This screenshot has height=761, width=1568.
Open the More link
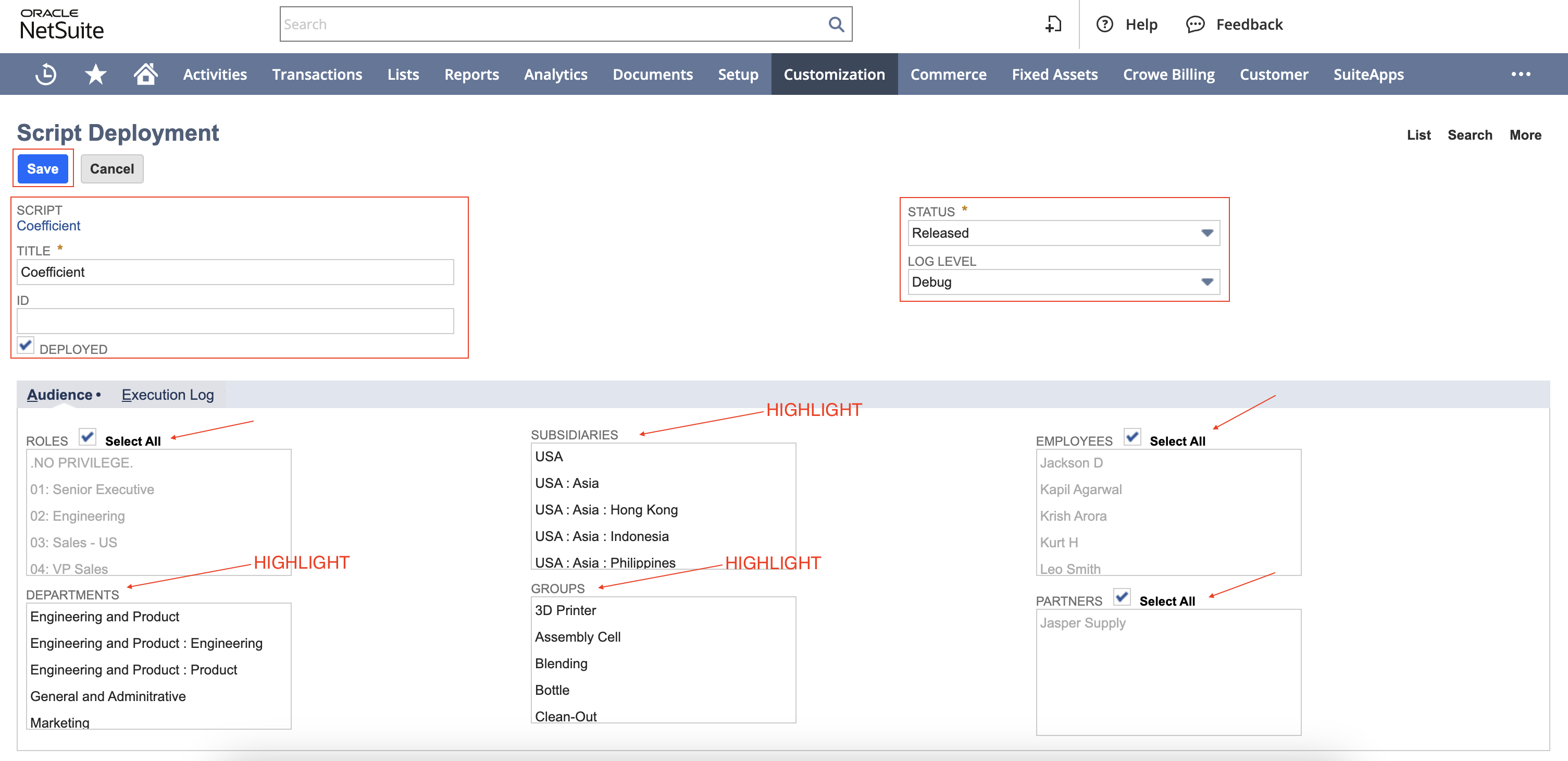(1525, 136)
